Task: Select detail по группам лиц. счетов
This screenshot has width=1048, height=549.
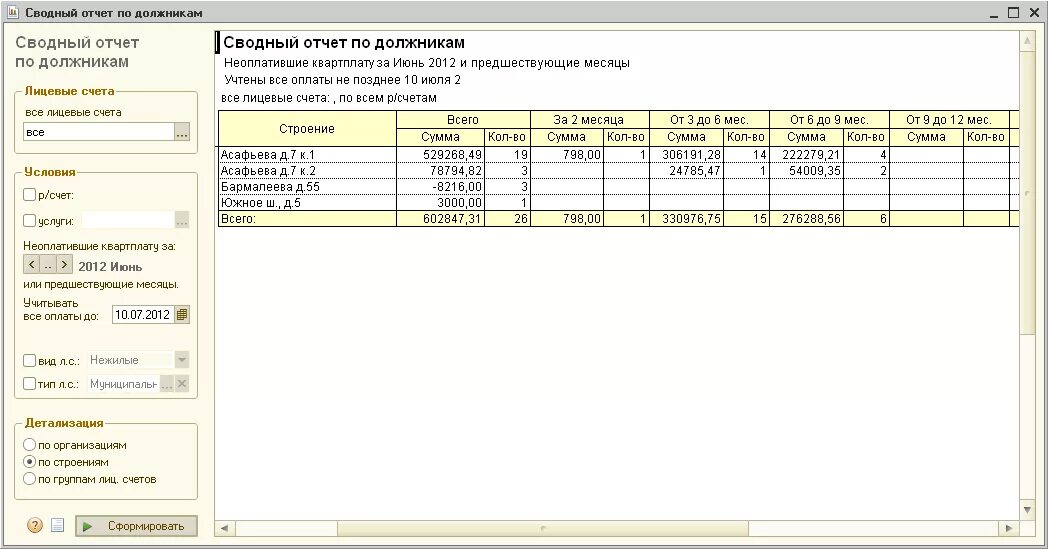Action: [29, 478]
